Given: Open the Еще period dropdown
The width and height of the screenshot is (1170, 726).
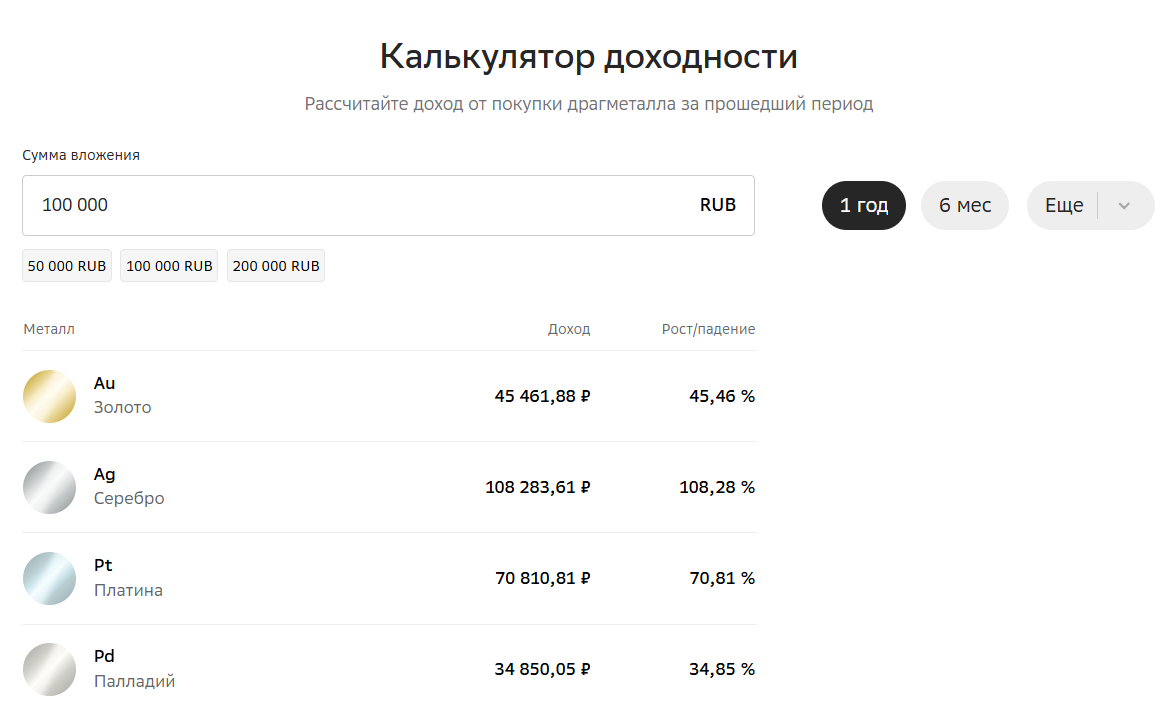Looking at the screenshot, I should coord(1064,206).
